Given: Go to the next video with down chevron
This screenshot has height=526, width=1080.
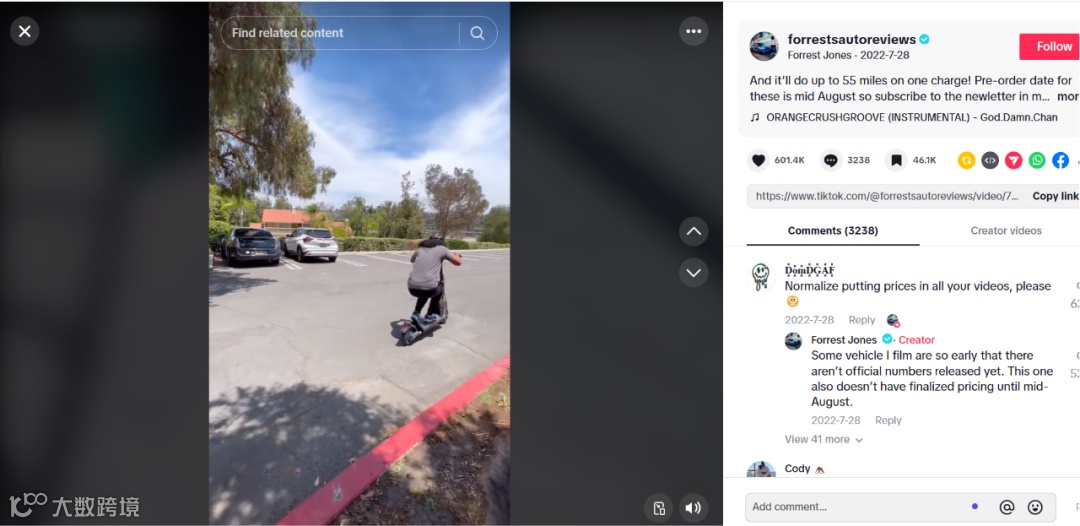Looking at the screenshot, I should coord(694,273).
